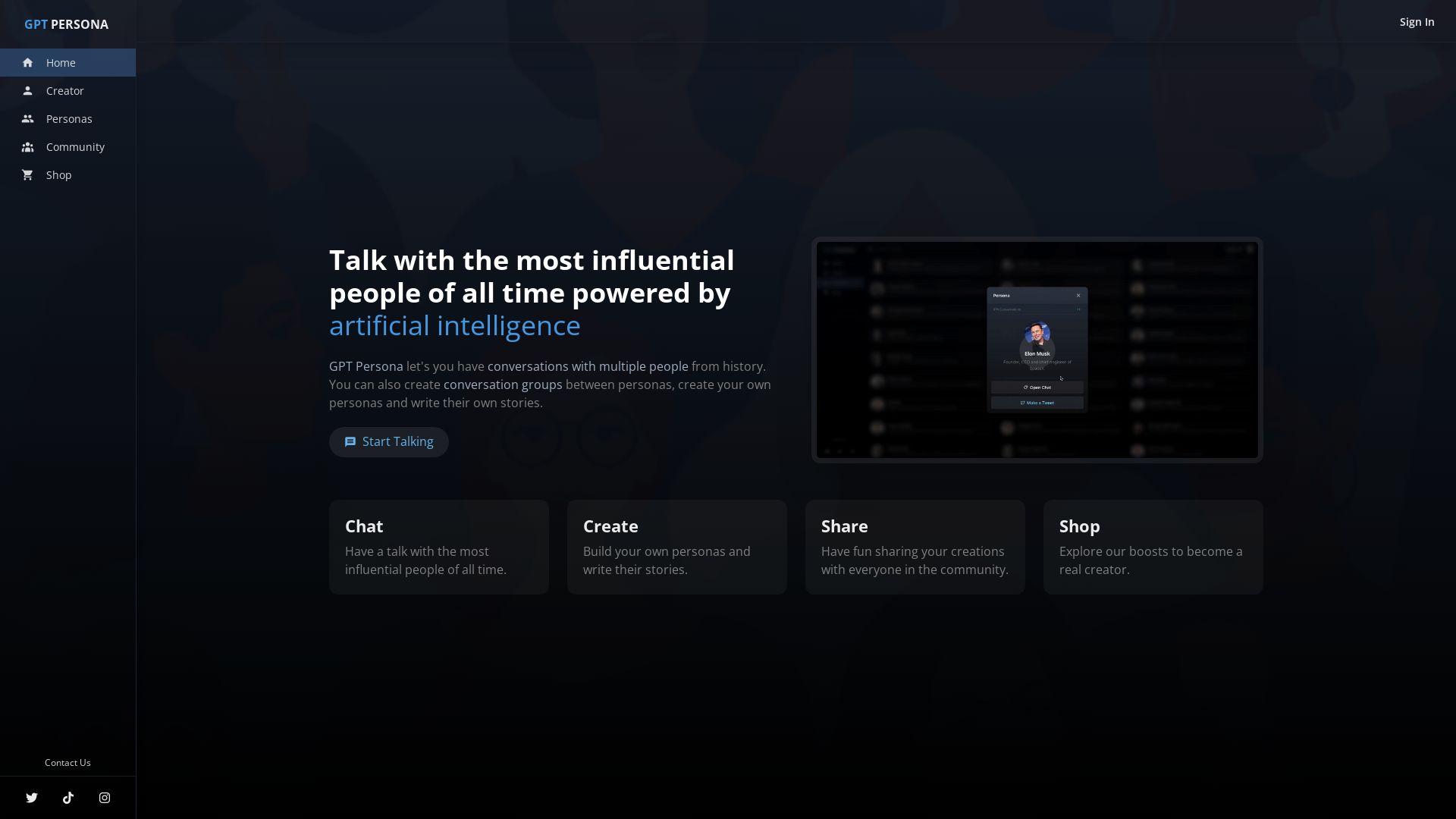Click the Instagram icon in the footer
This screenshot has width=1456, height=819.
pyautogui.click(x=104, y=797)
